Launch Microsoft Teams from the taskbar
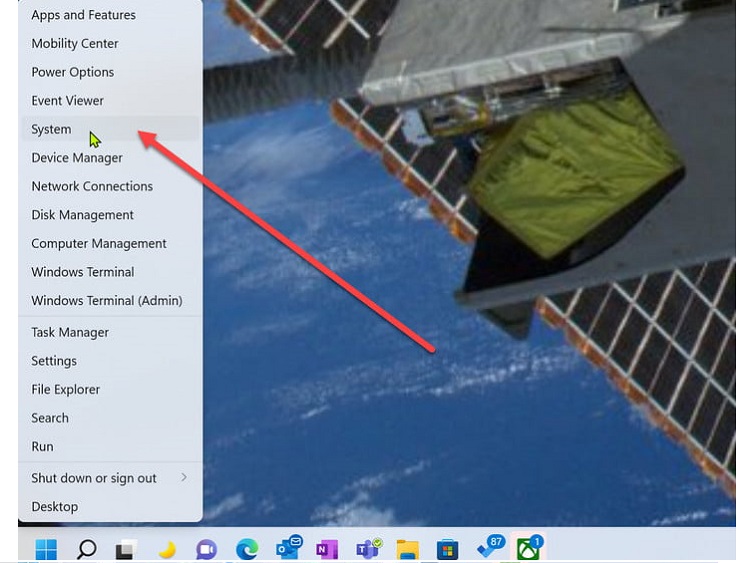This screenshot has width=750, height=563. pos(368,549)
